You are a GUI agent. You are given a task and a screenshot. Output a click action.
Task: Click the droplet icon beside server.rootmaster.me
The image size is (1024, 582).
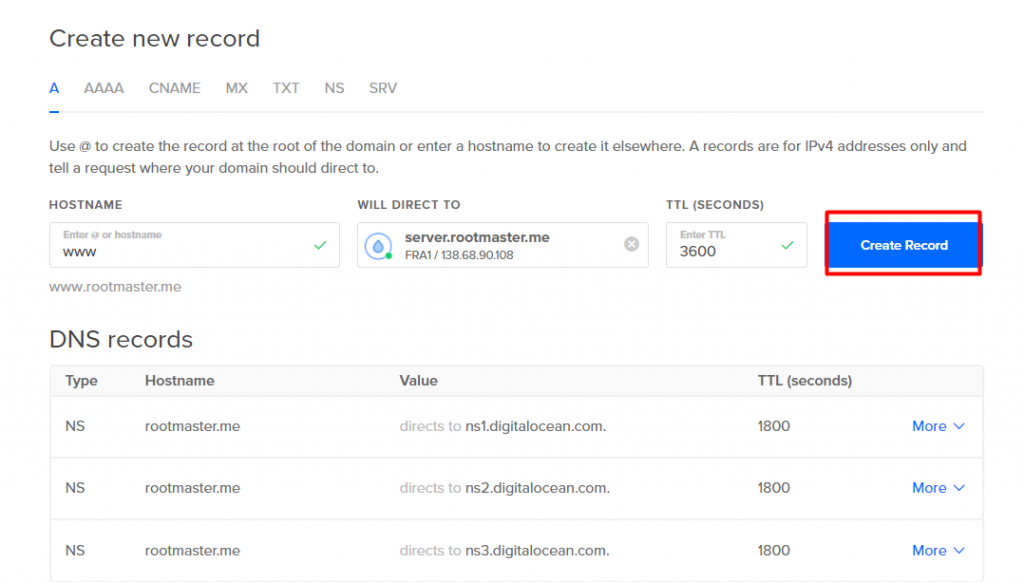coord(379,246)
